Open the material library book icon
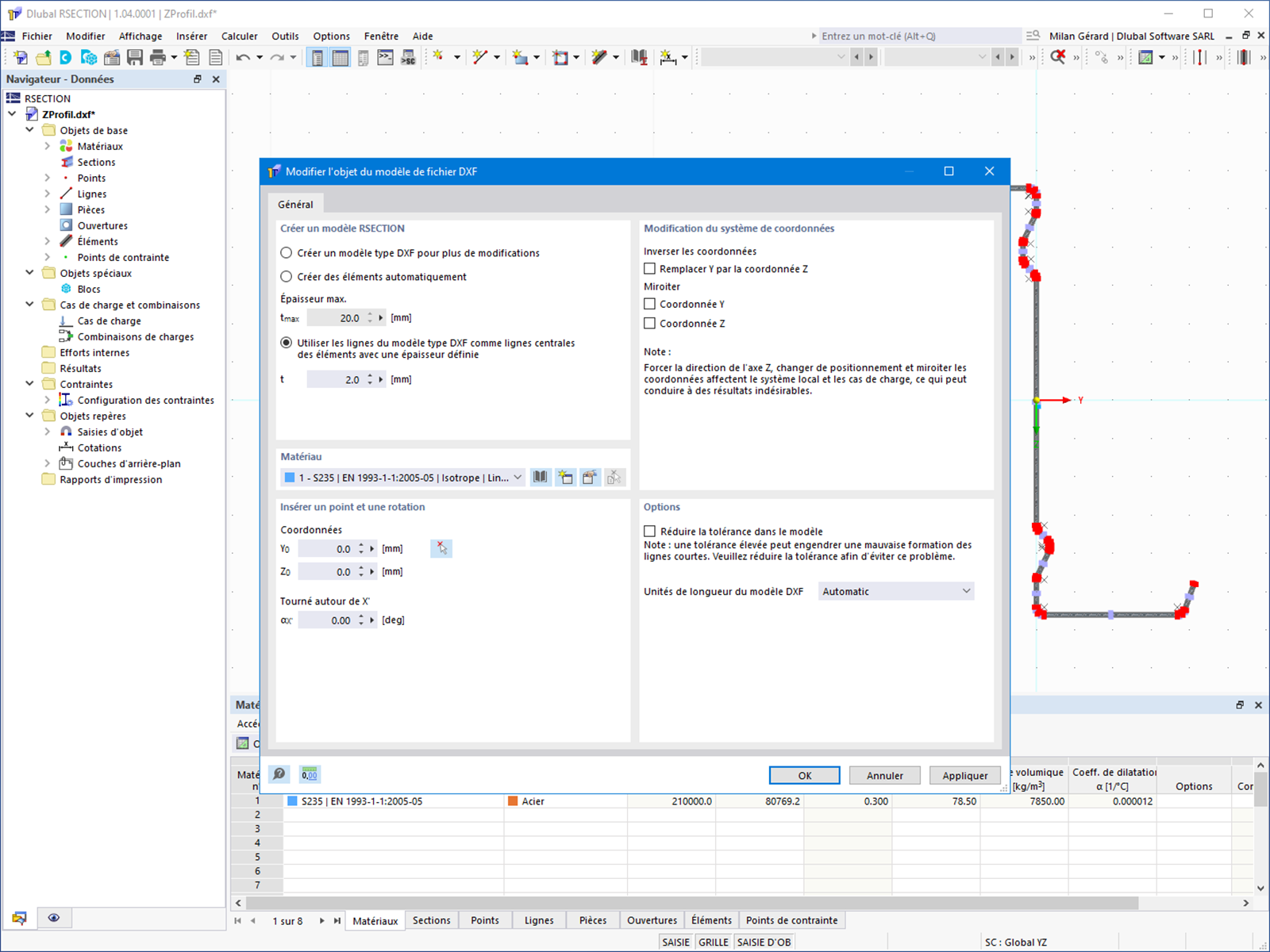Viewport: 1270px width, 952px height. click(x=541, y=478)
